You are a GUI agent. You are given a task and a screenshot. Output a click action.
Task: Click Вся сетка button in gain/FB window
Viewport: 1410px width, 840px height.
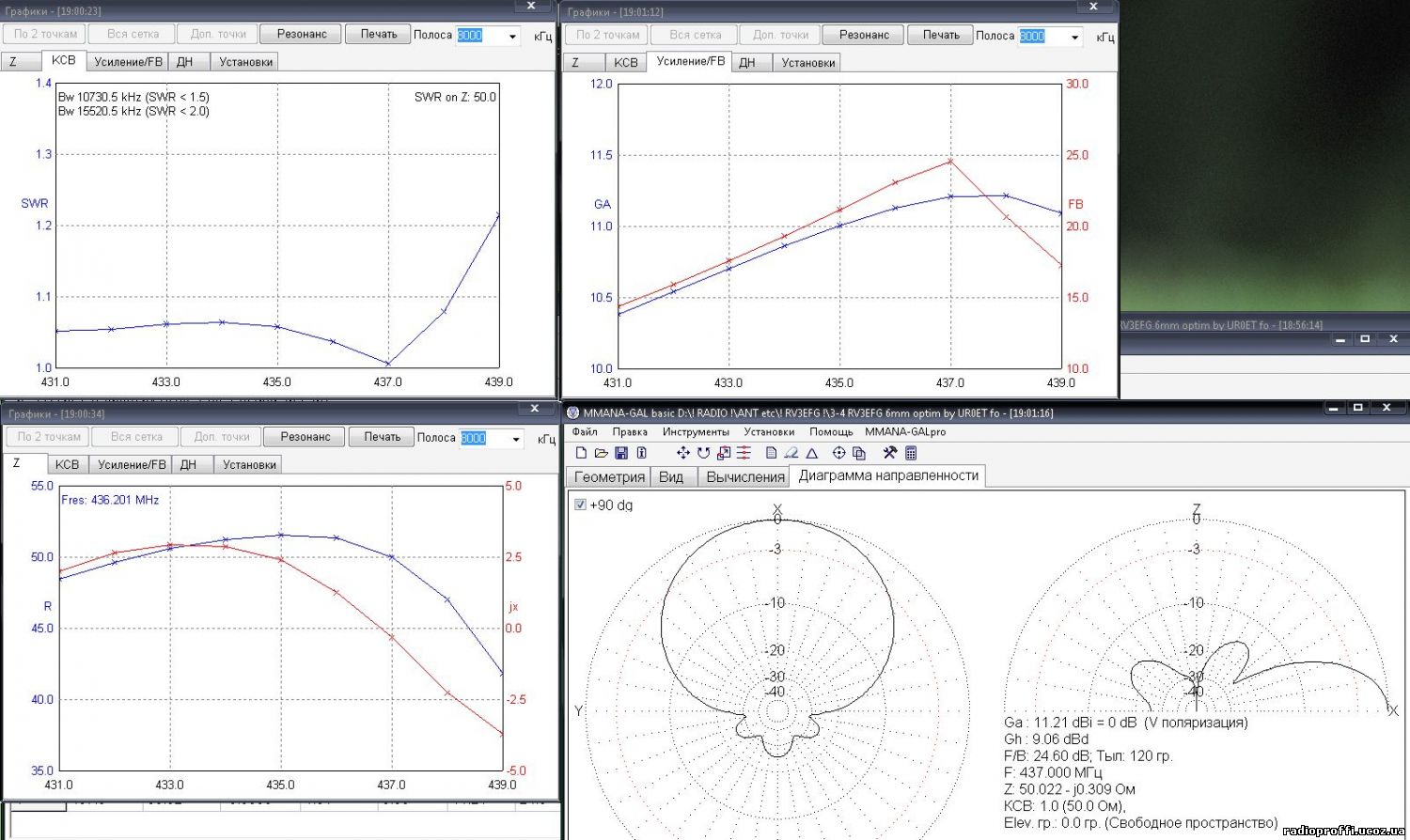696,35
